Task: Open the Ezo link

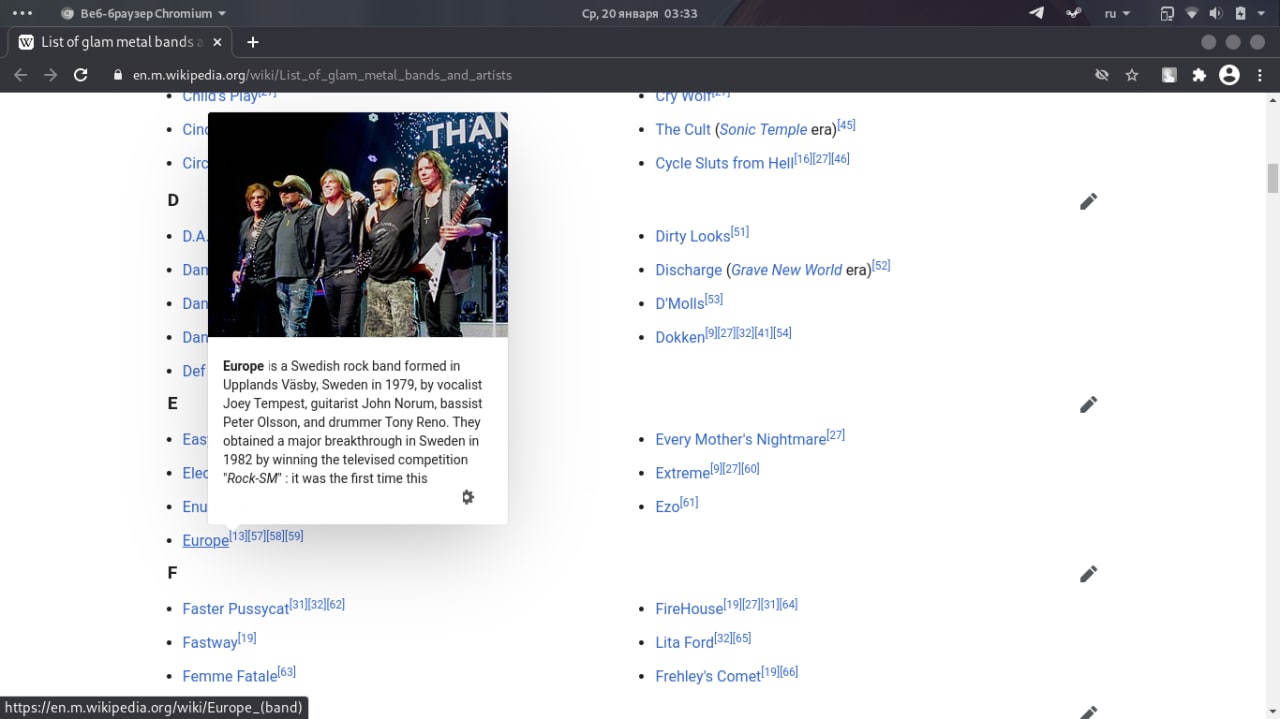Action: coord(667,507)
